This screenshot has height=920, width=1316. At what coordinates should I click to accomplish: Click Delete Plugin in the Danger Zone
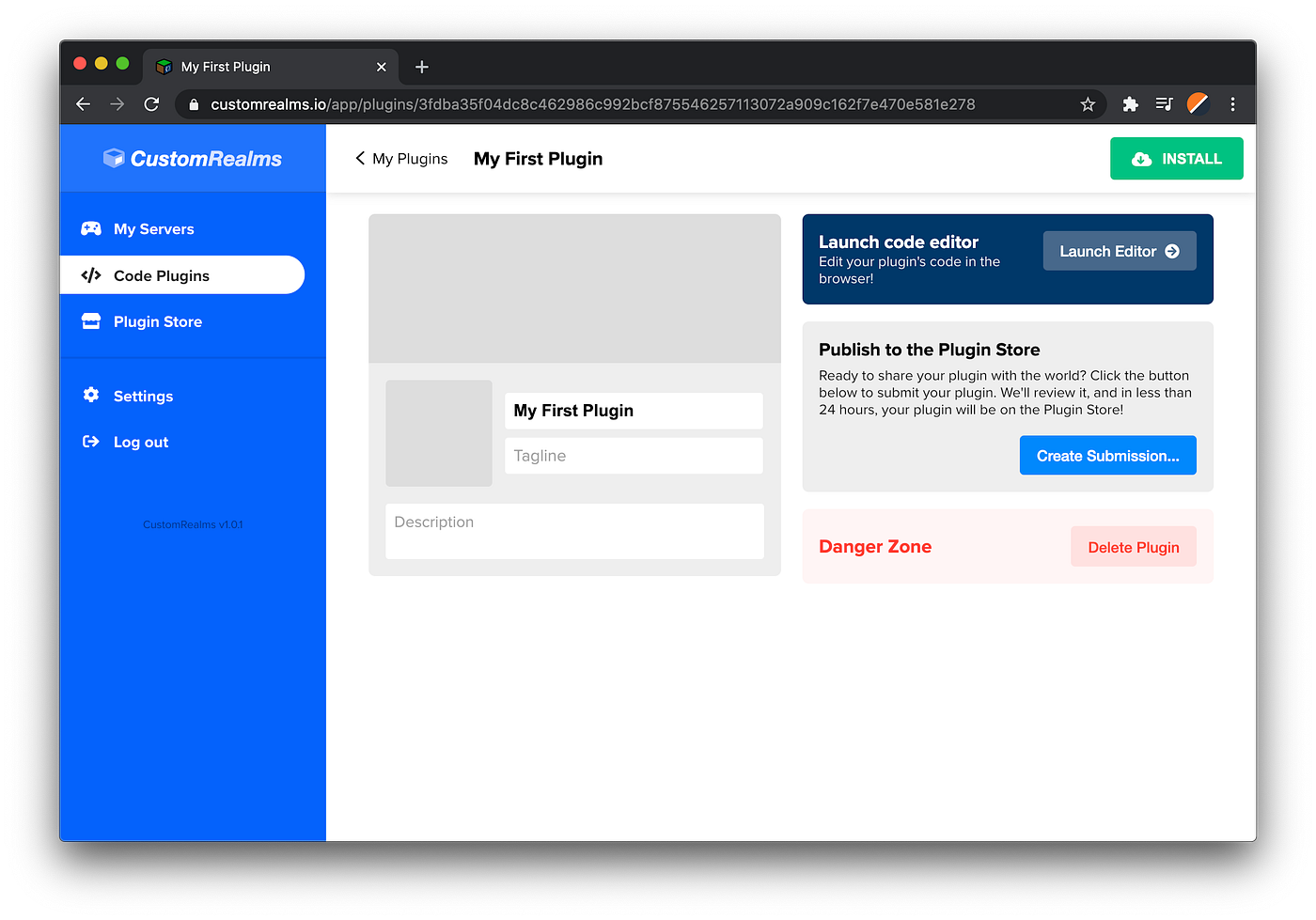click(1134, 547)
